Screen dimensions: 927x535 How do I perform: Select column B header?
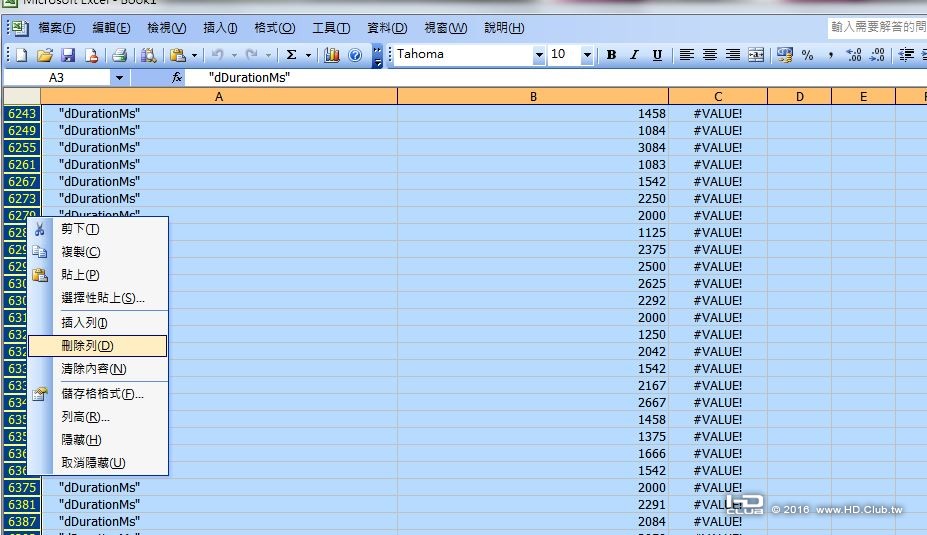tap(533, 96)
